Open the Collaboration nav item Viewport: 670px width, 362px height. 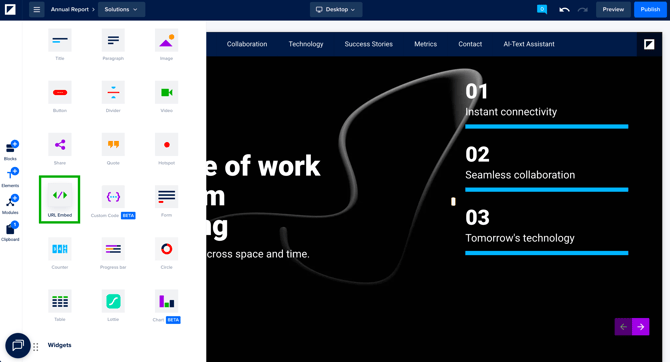(x=247, y=44)
